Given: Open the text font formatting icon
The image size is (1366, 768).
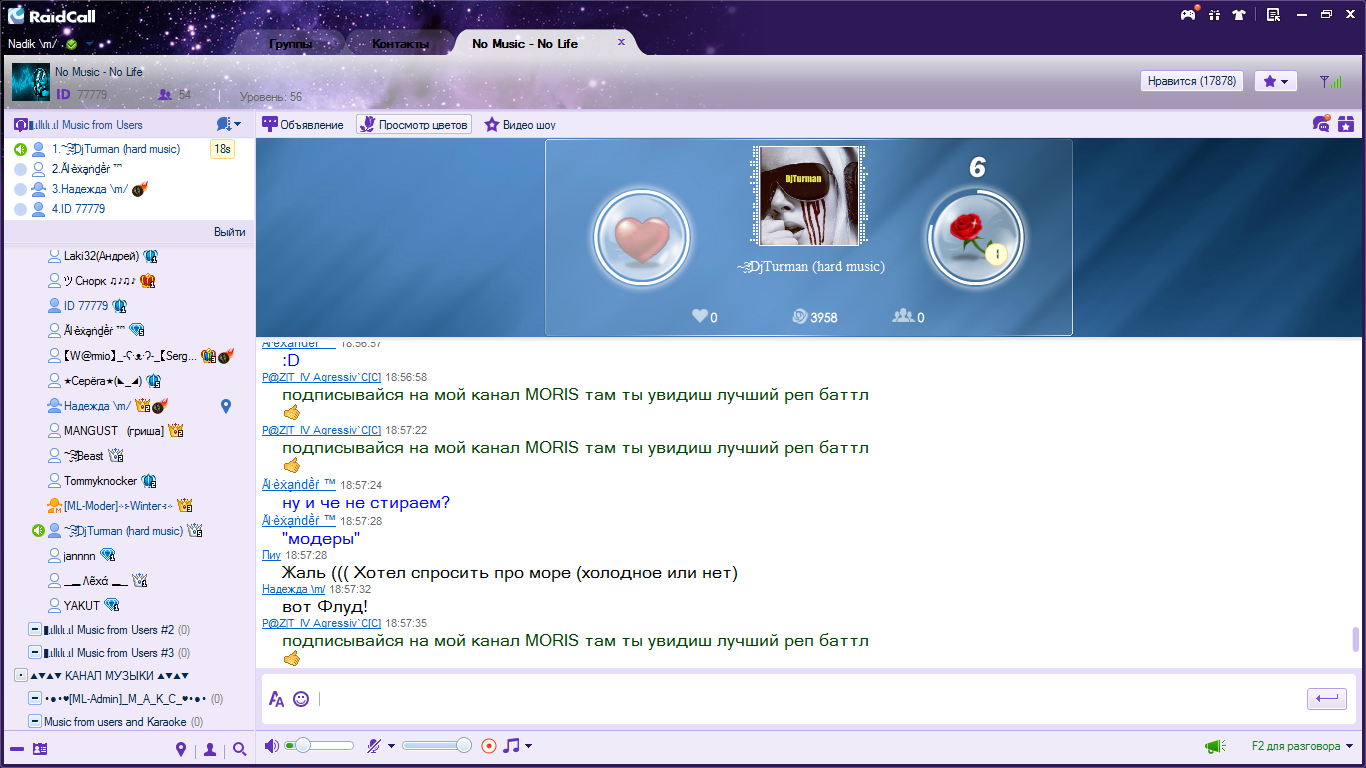Looking at the screenshot, I should click(x=277, y=699).
